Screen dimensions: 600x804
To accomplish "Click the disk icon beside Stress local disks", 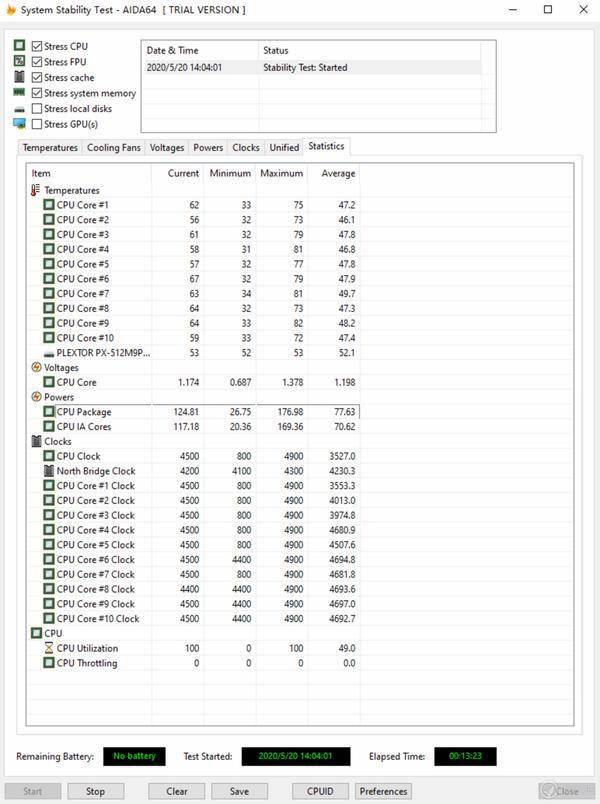I will click(19, 109).
